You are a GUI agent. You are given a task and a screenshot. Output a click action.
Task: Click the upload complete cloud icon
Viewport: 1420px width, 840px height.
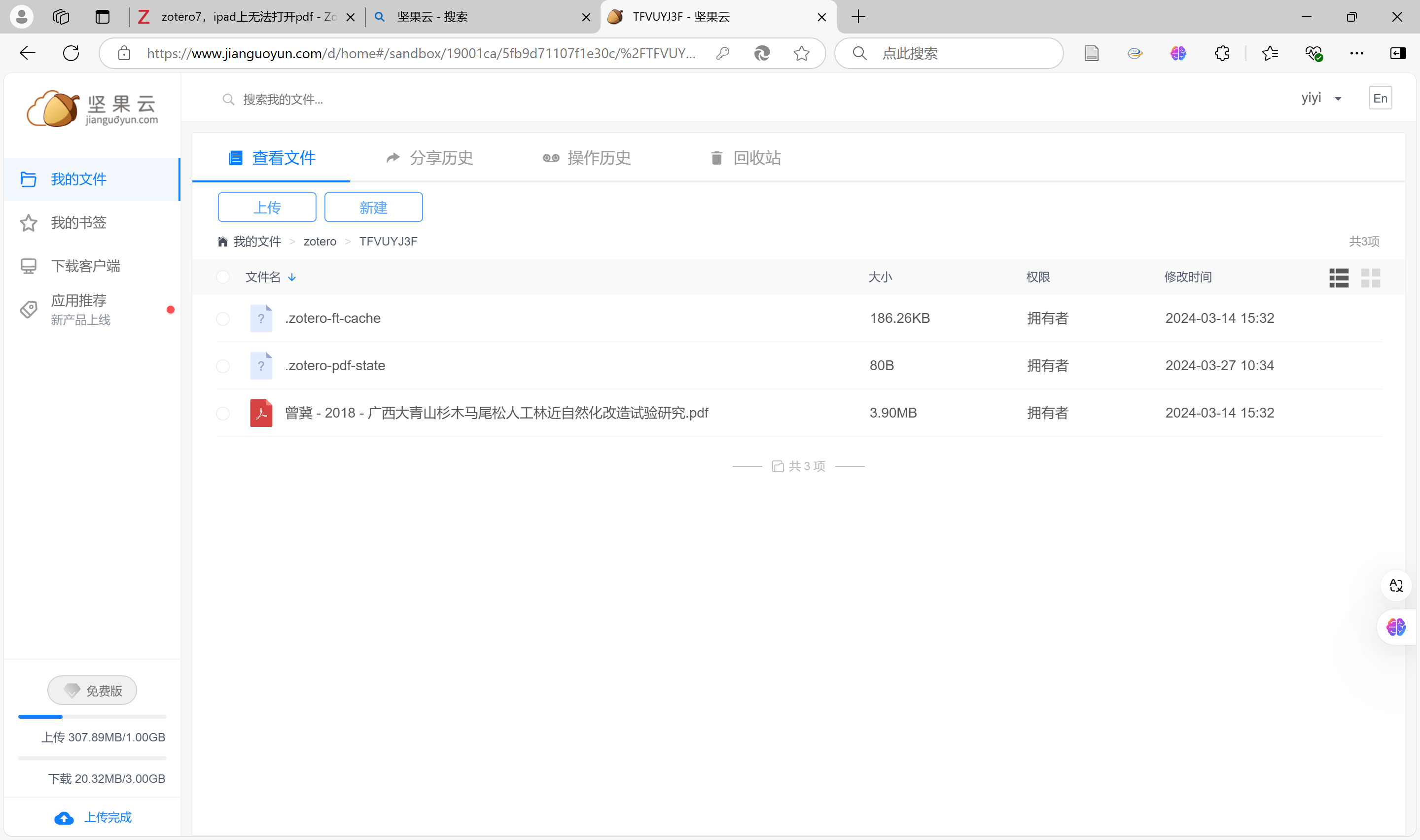pos(64,818)
